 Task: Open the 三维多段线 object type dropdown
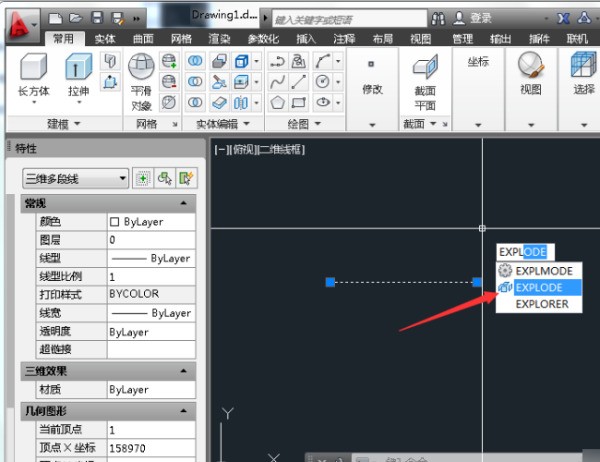click(76, 178)
